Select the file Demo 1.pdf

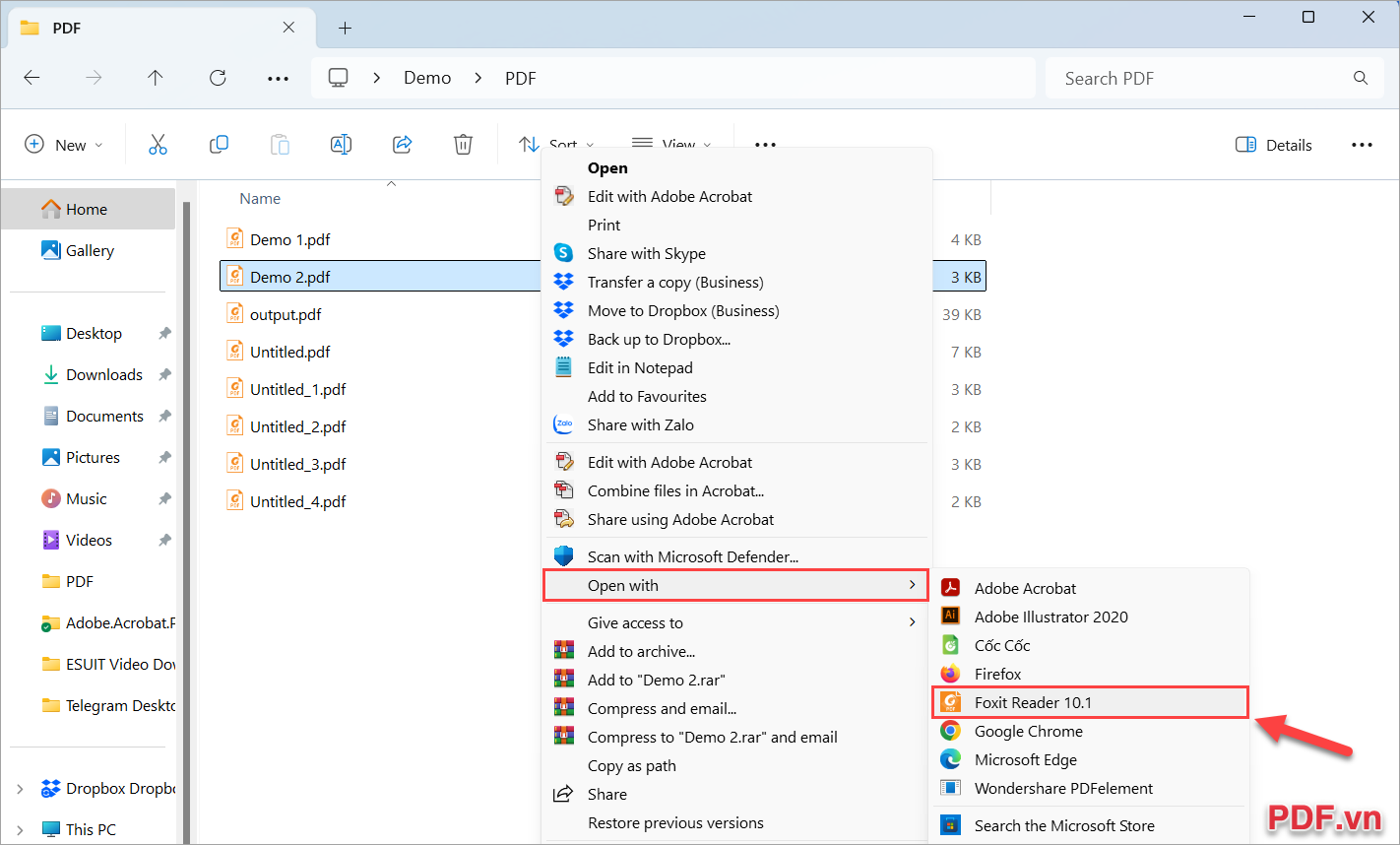tap(290, 239)
